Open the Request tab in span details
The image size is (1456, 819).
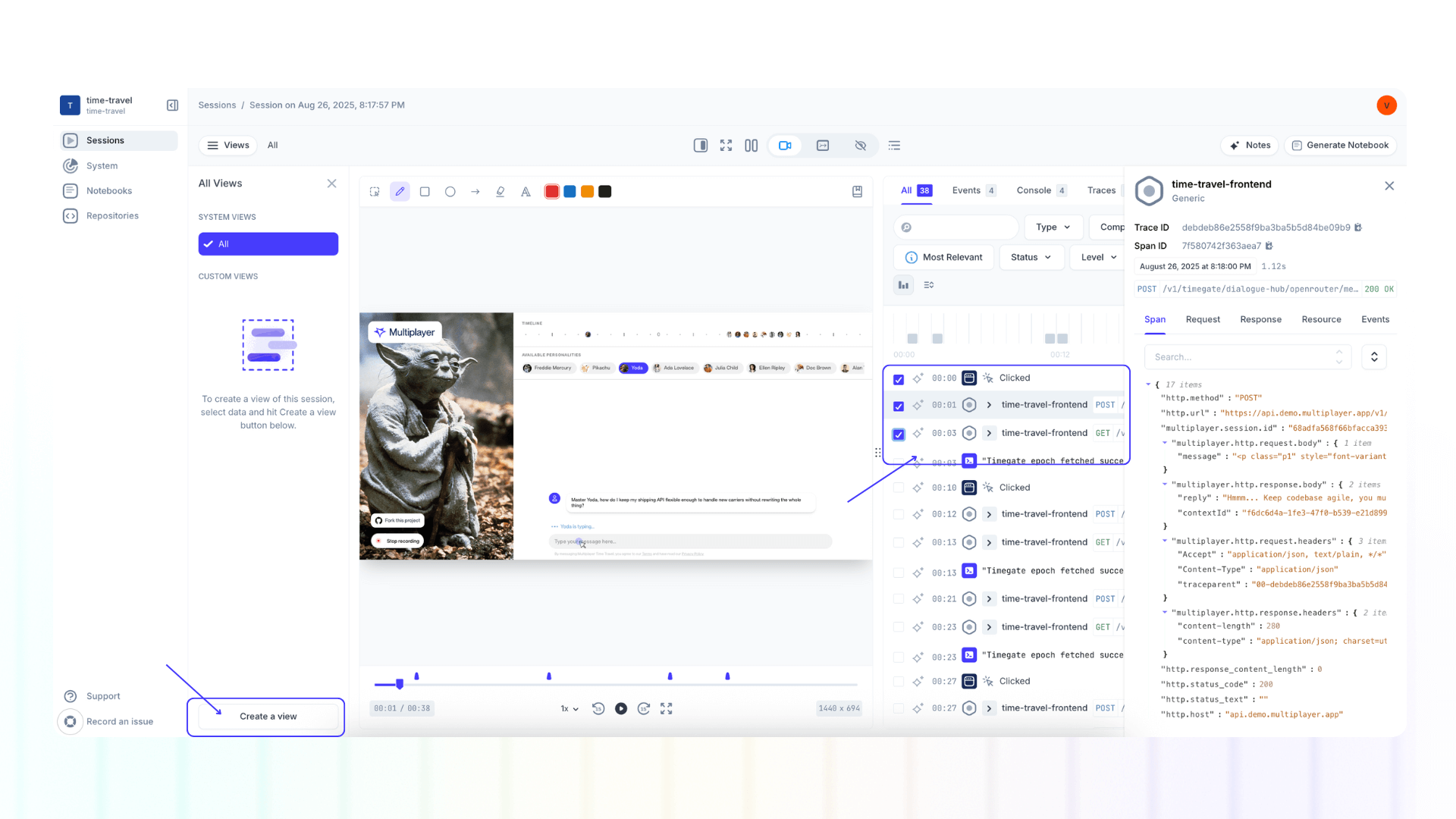[x=1203, y=319]
